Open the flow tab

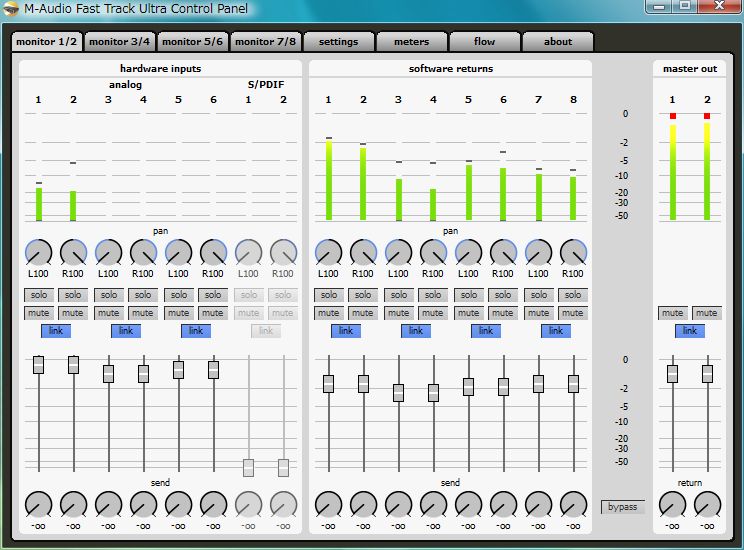[x=484, y=42]
